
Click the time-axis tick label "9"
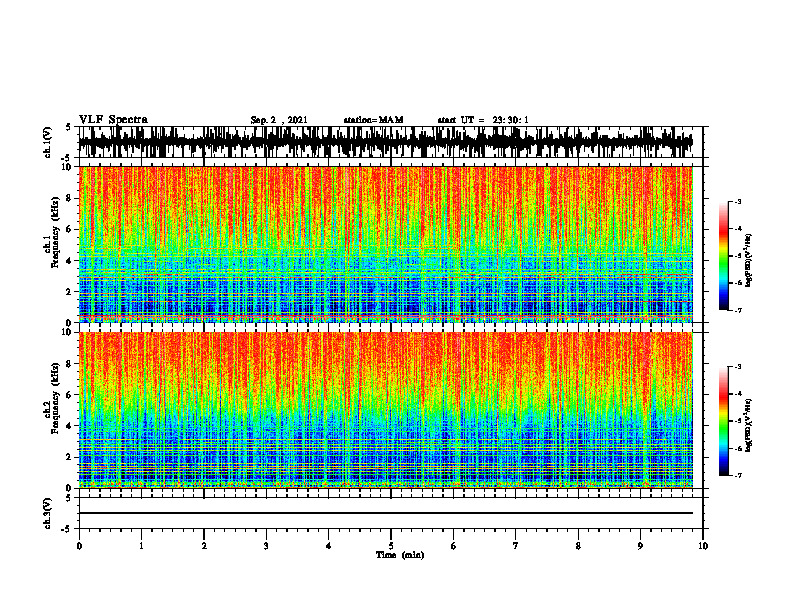[x=640, y=546]
